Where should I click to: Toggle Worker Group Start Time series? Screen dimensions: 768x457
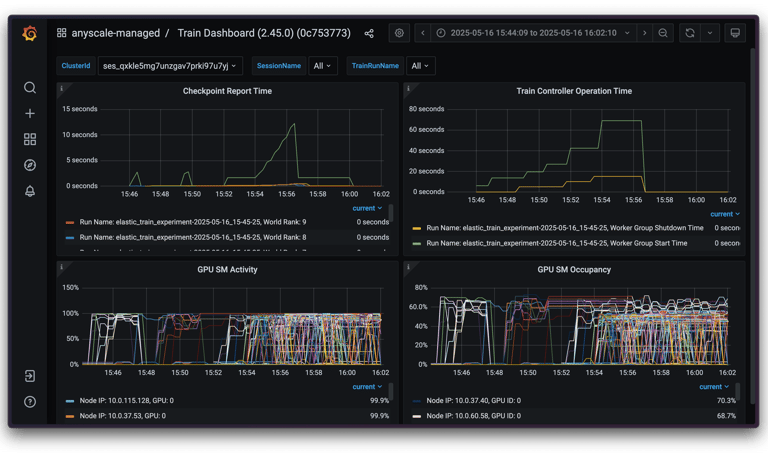coord(556,243)
